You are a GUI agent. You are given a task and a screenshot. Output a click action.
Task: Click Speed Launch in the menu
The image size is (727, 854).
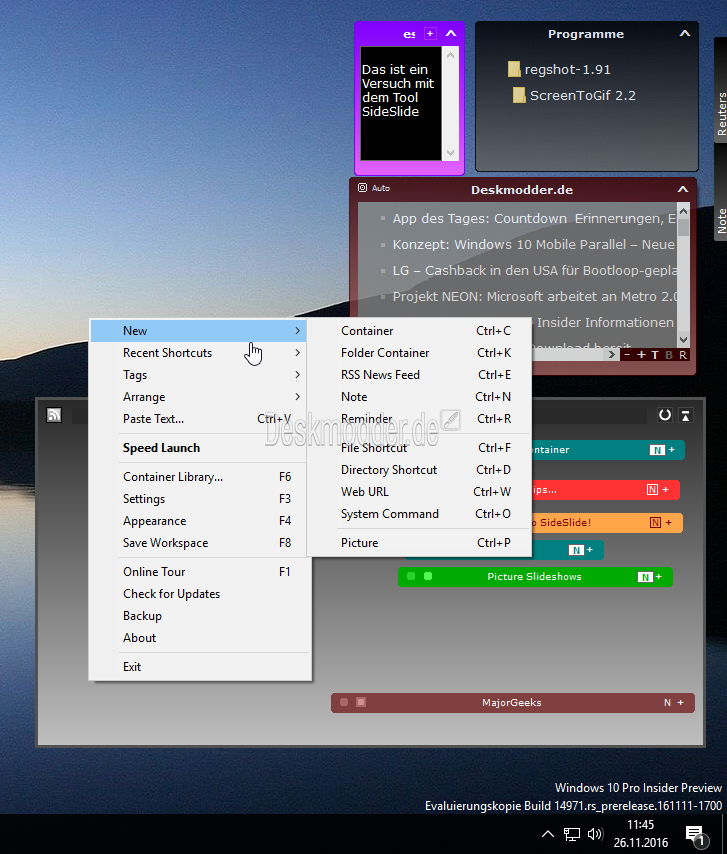click(198, 448)
